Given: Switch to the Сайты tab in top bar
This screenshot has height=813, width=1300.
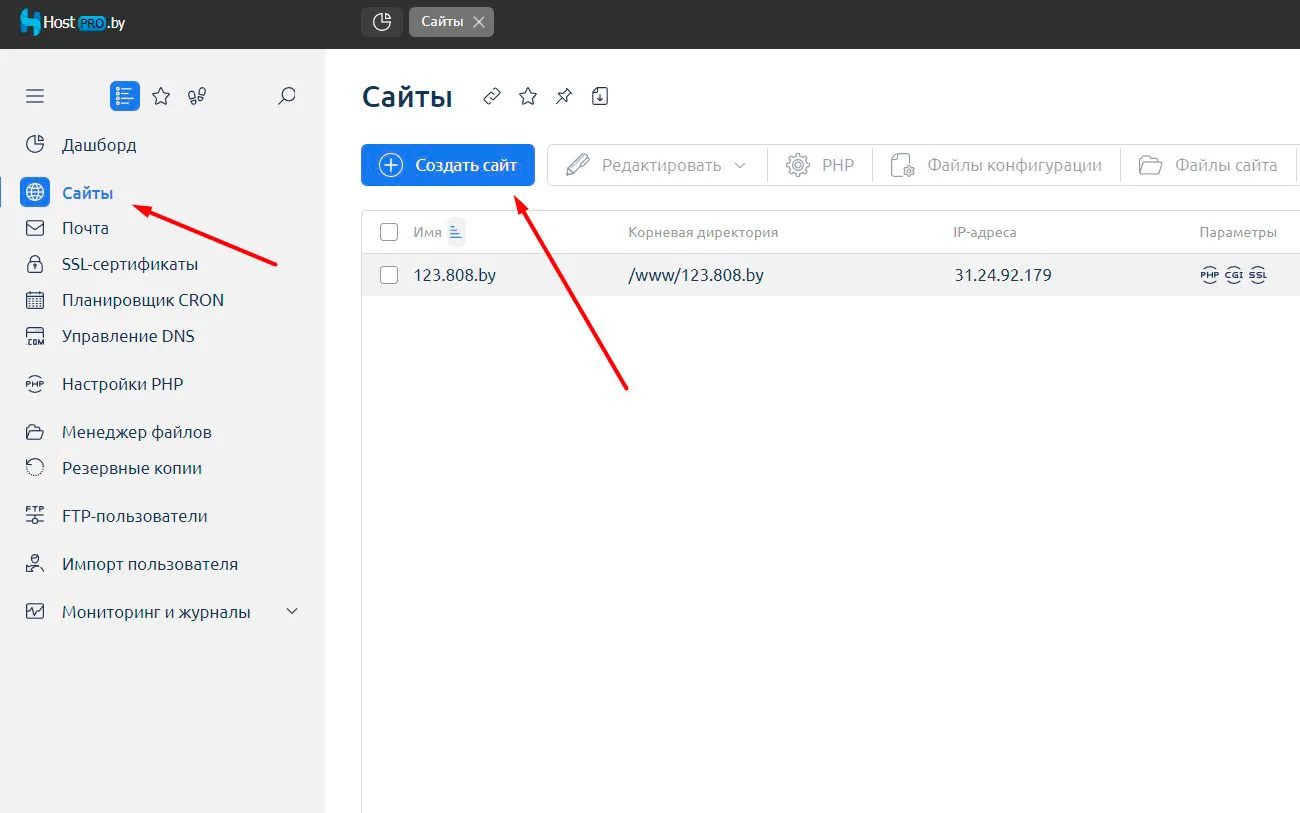Looking at the screenshot, I should [441, 22].
